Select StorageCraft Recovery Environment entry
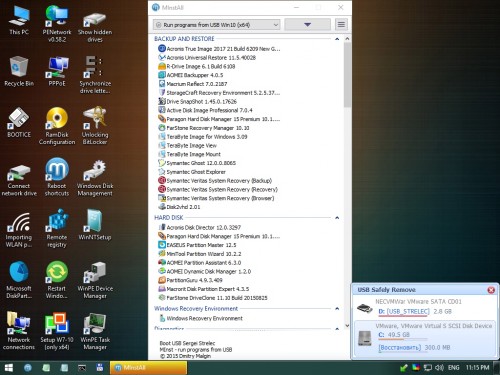 pos(219,93)
